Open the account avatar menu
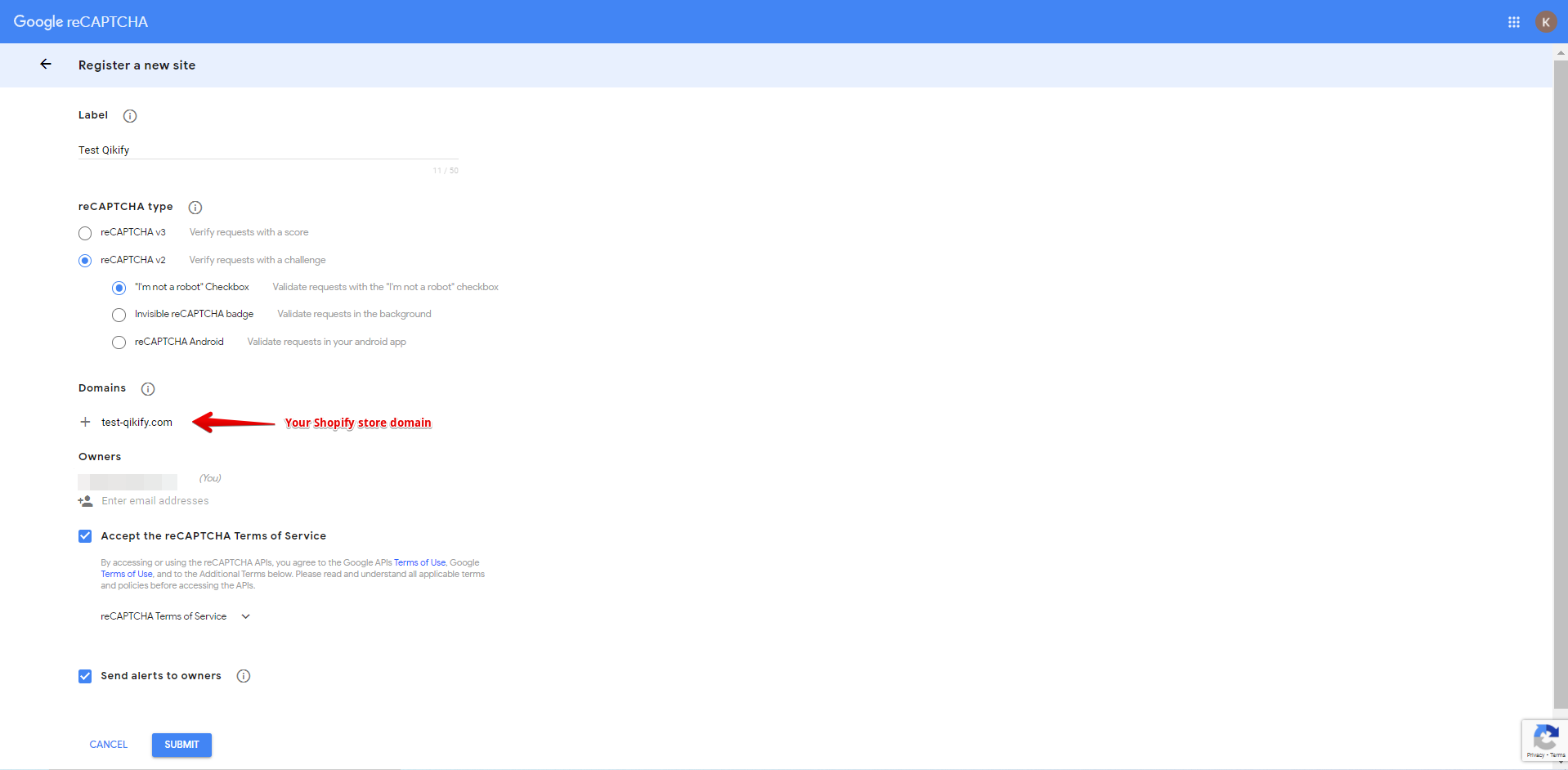1568x770 pixels. click(1546, 22)
